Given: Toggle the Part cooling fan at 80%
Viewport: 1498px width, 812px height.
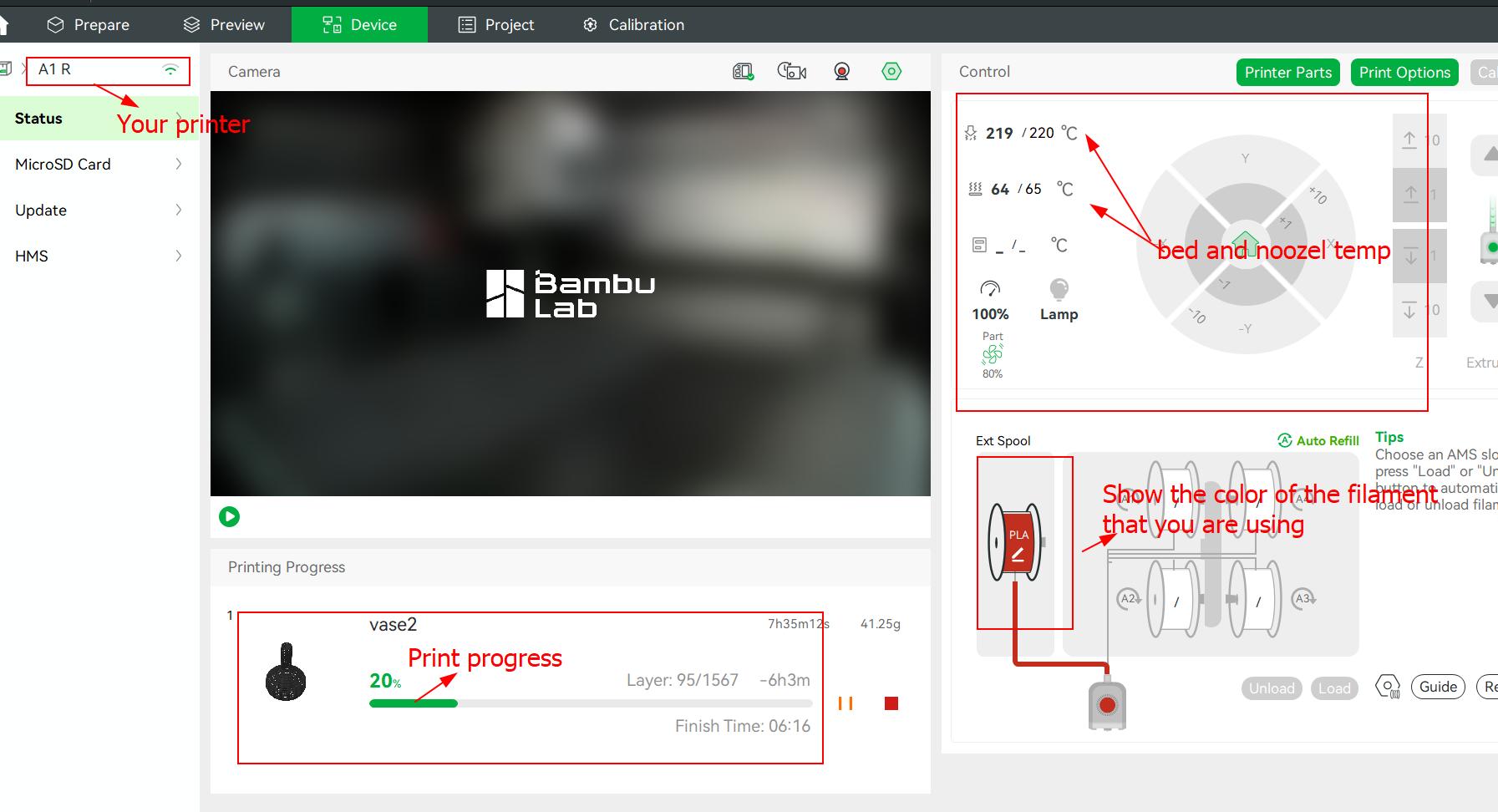Looking at the screenshot, I should [993, 355].
